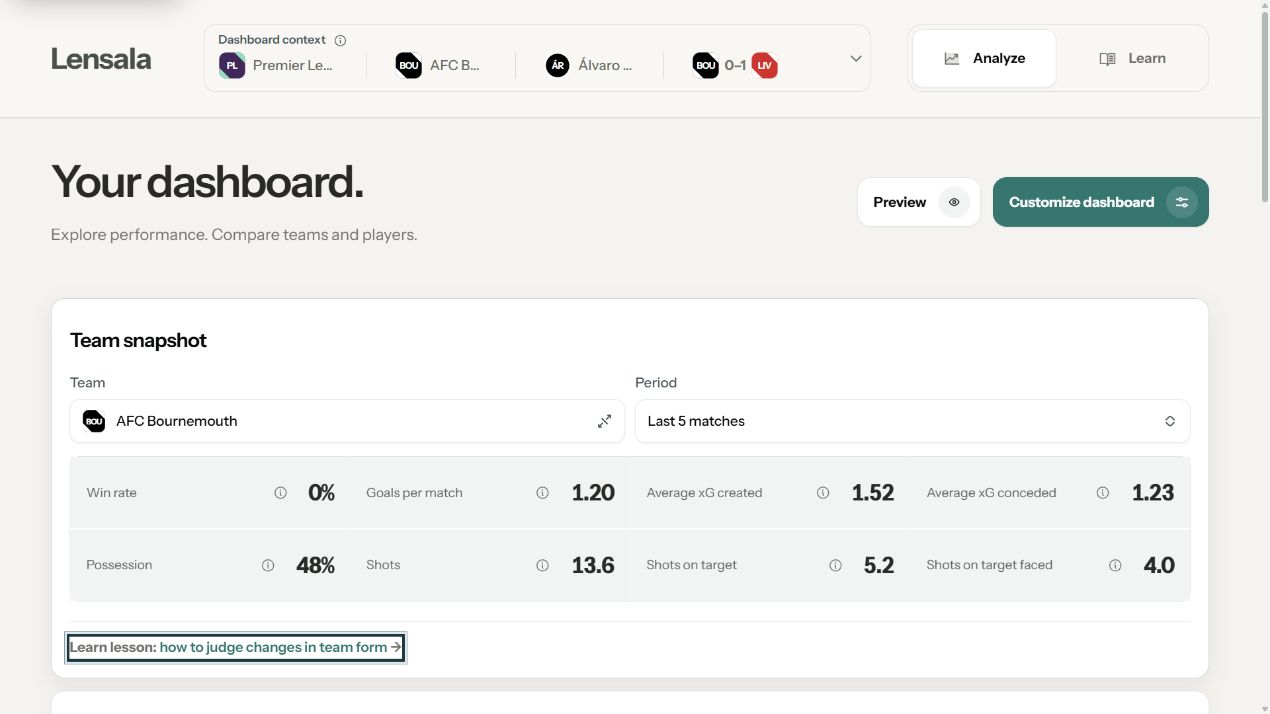This screenshot has height=714, width=1270.
Task: Click the Shots value 13.6
Action: [593, 565]
